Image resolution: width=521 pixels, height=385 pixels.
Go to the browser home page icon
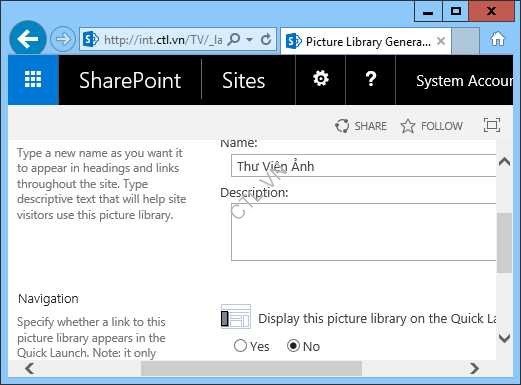(497, 39)
